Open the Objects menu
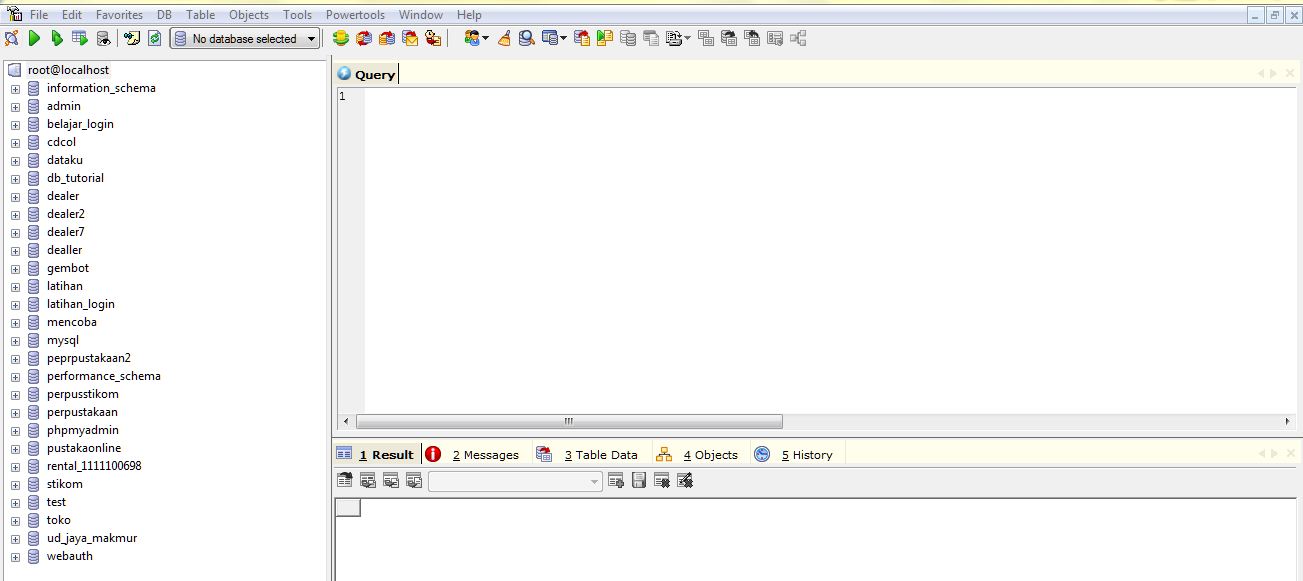 click(249, 15)
